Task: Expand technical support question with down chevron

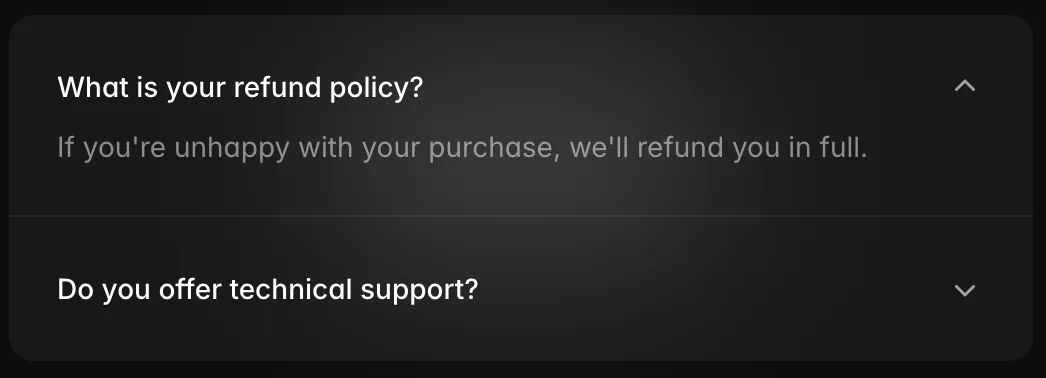Action: coord(965,291)
